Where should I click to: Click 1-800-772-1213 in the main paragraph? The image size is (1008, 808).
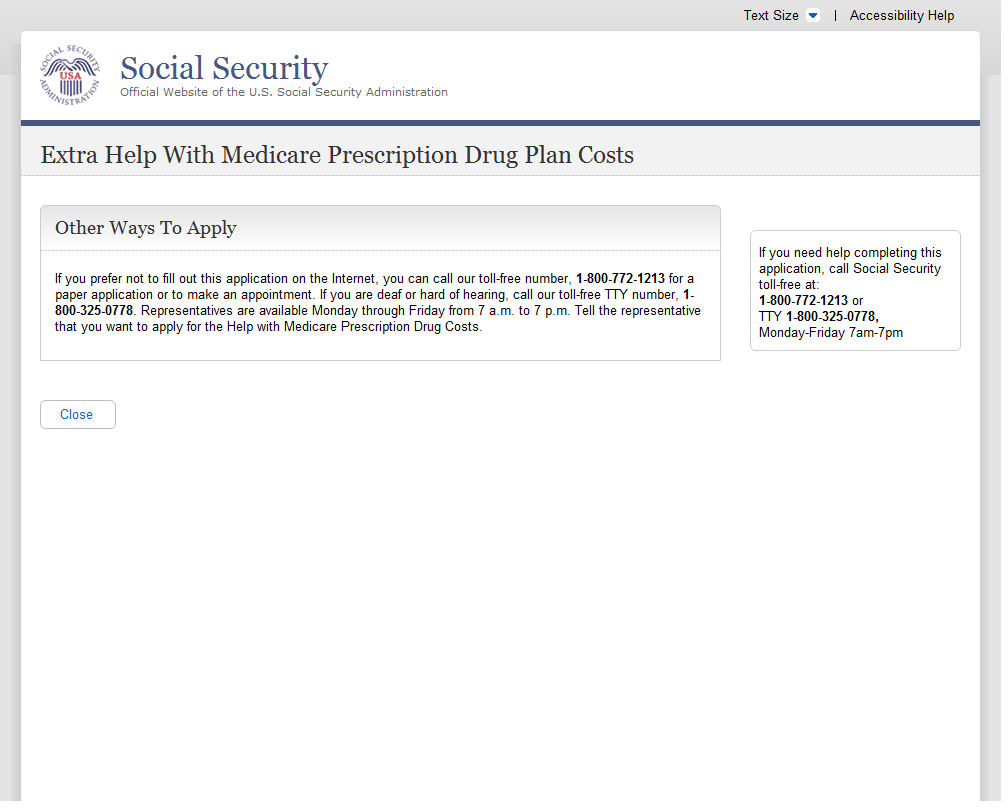click(x=620, y=278)
